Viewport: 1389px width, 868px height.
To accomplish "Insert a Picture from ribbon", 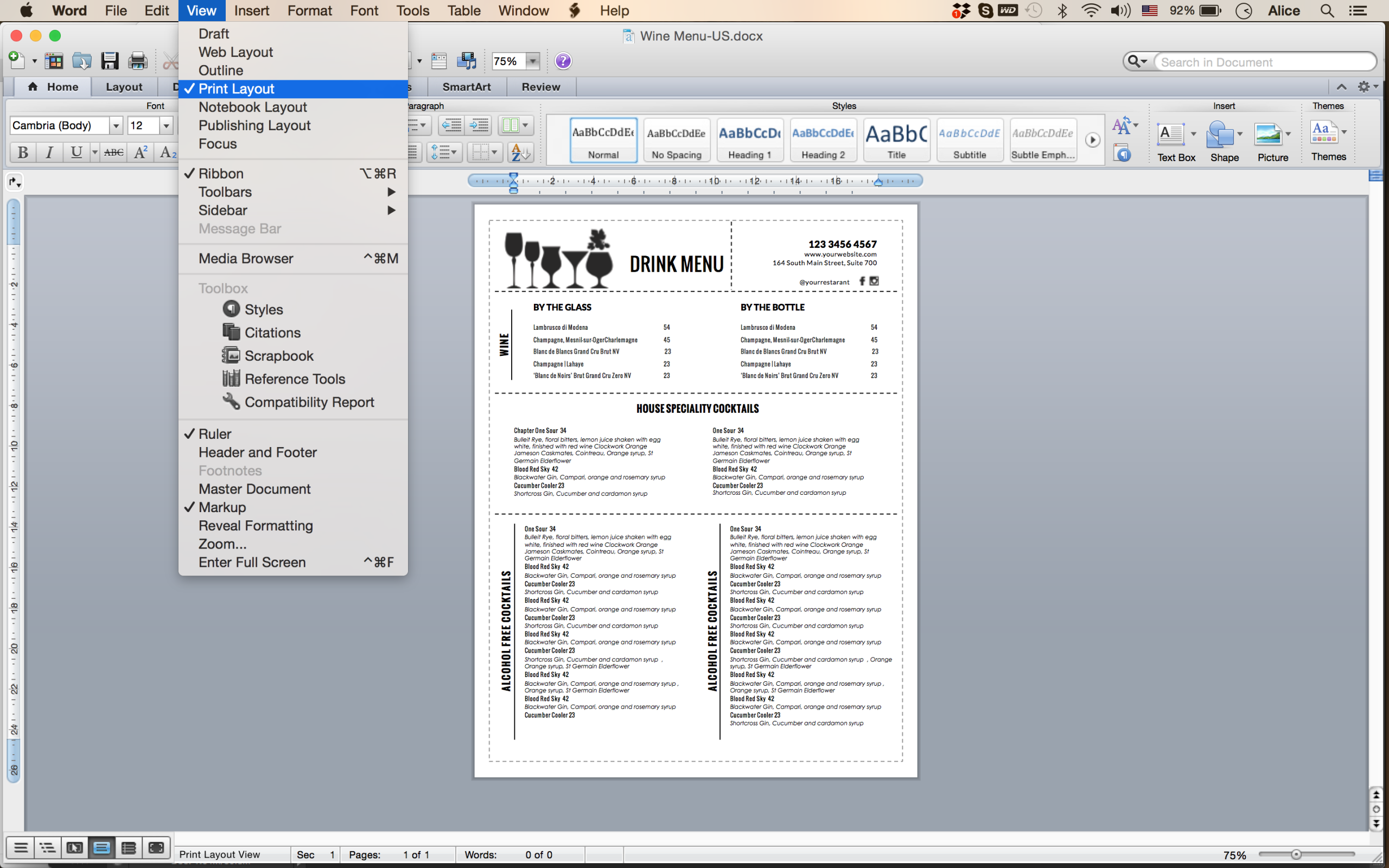I will coord(1272,141).
